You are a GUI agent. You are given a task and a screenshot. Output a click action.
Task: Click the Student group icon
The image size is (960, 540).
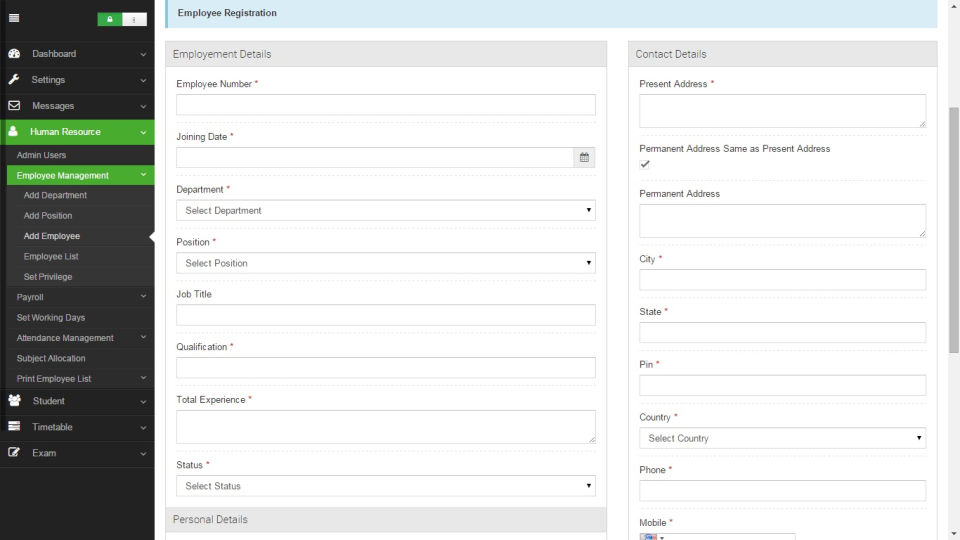(14, 401)
